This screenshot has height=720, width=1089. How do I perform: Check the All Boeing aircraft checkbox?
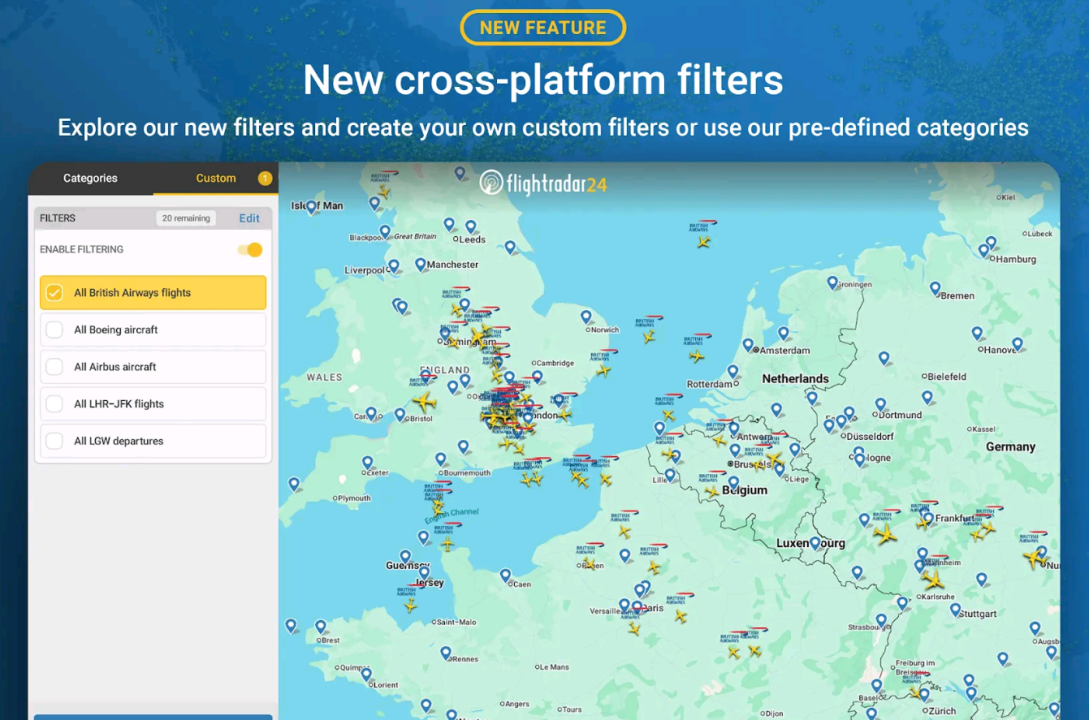click(54, 330)
